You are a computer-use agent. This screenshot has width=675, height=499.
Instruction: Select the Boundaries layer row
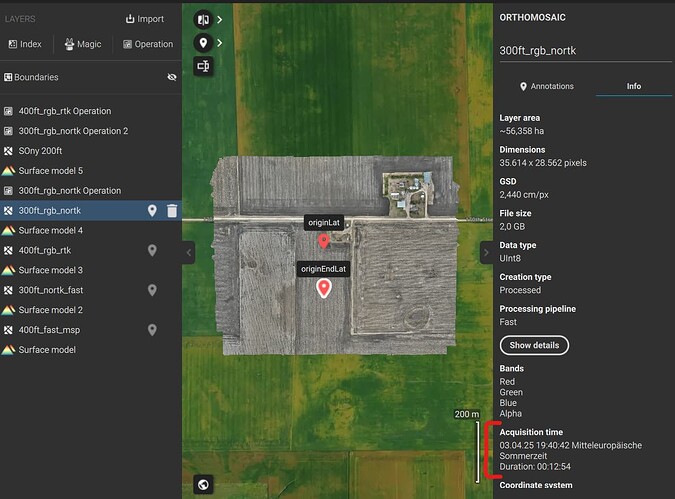click(90, 77)
